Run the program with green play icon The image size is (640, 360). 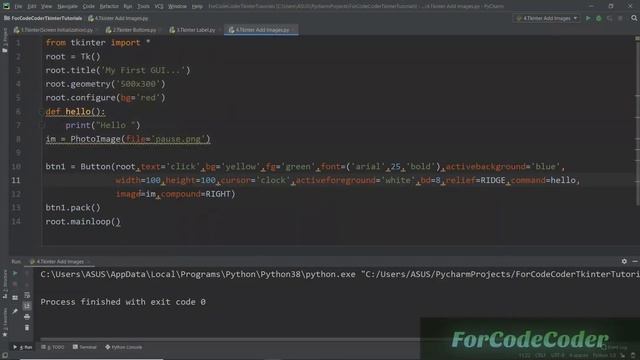[x=588, y=18]
